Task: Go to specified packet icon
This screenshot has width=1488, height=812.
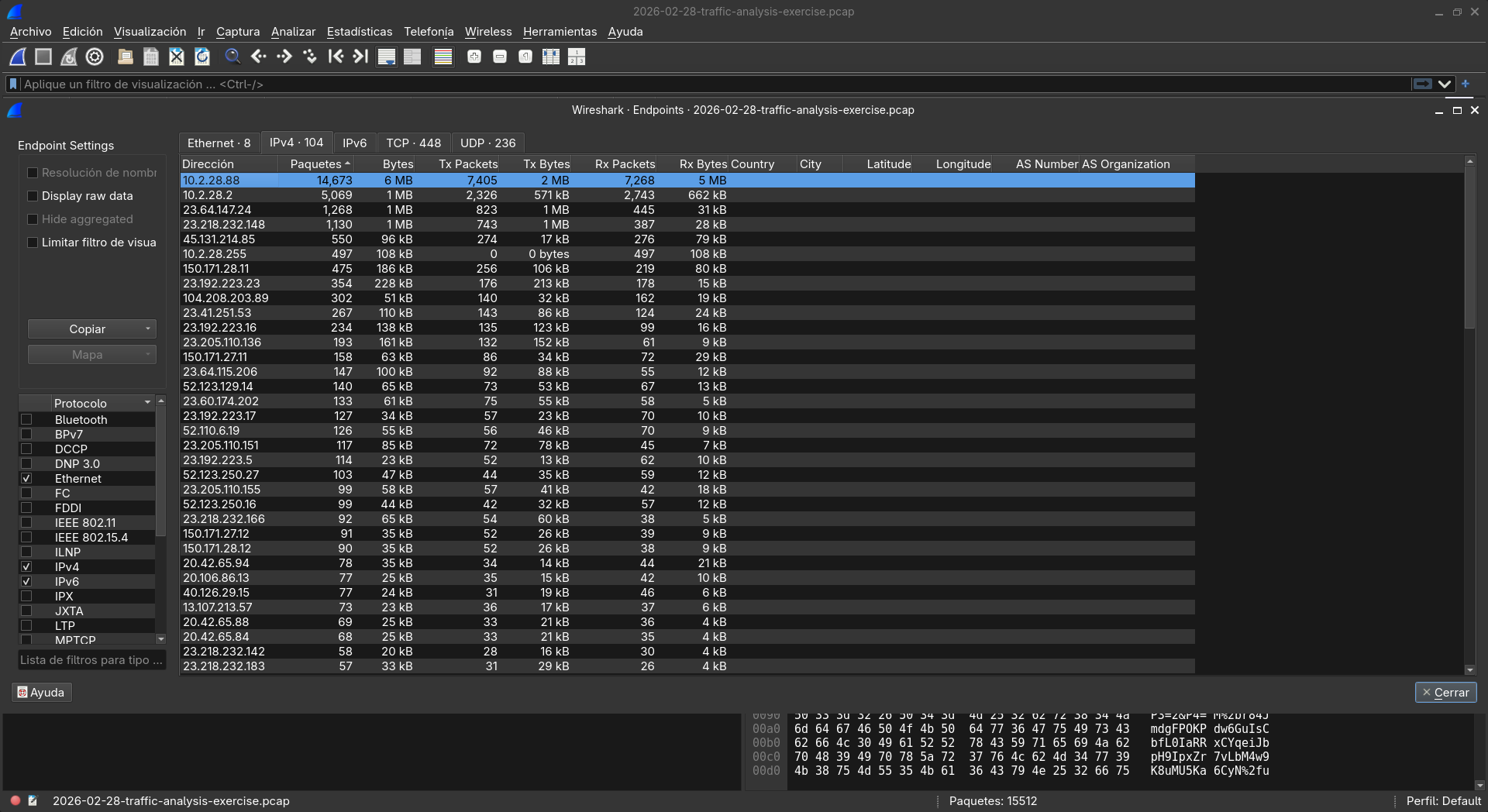Action: [x=310, y=57]
